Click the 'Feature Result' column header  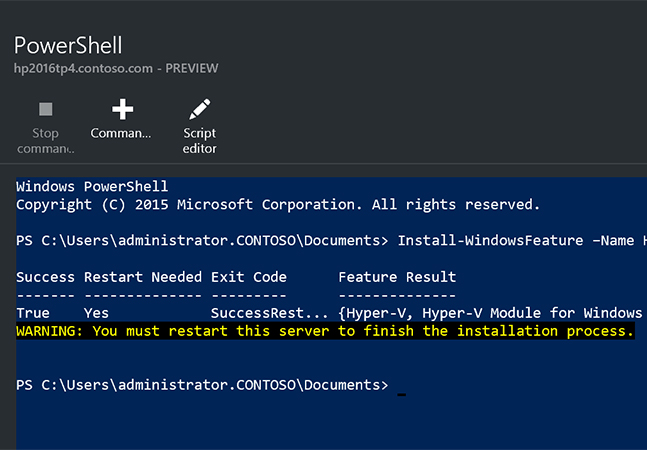[x=397, y=277]
